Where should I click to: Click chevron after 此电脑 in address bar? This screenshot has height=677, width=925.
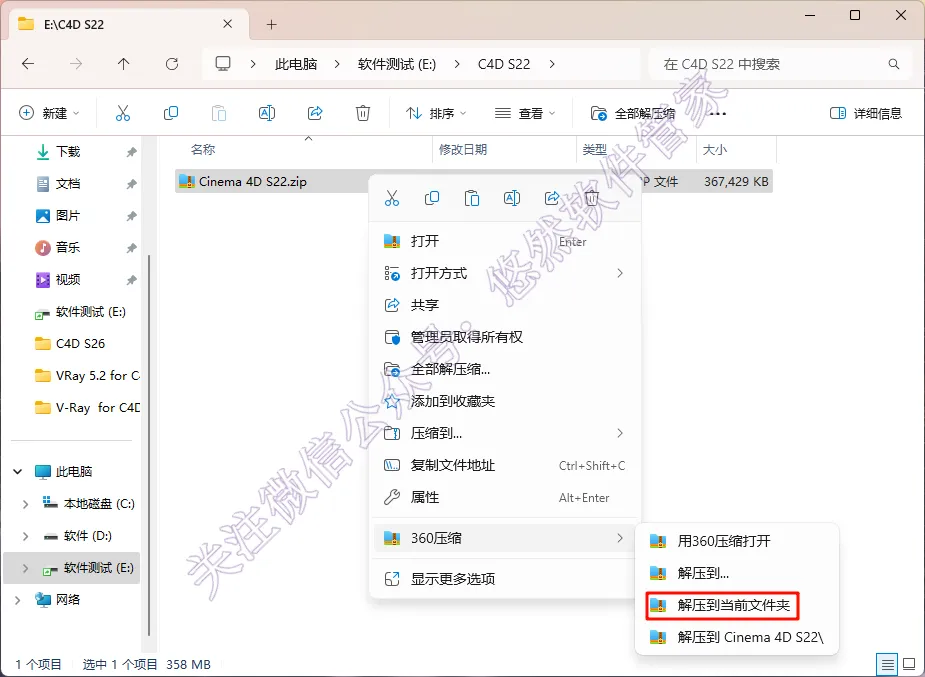click(337, 64)
